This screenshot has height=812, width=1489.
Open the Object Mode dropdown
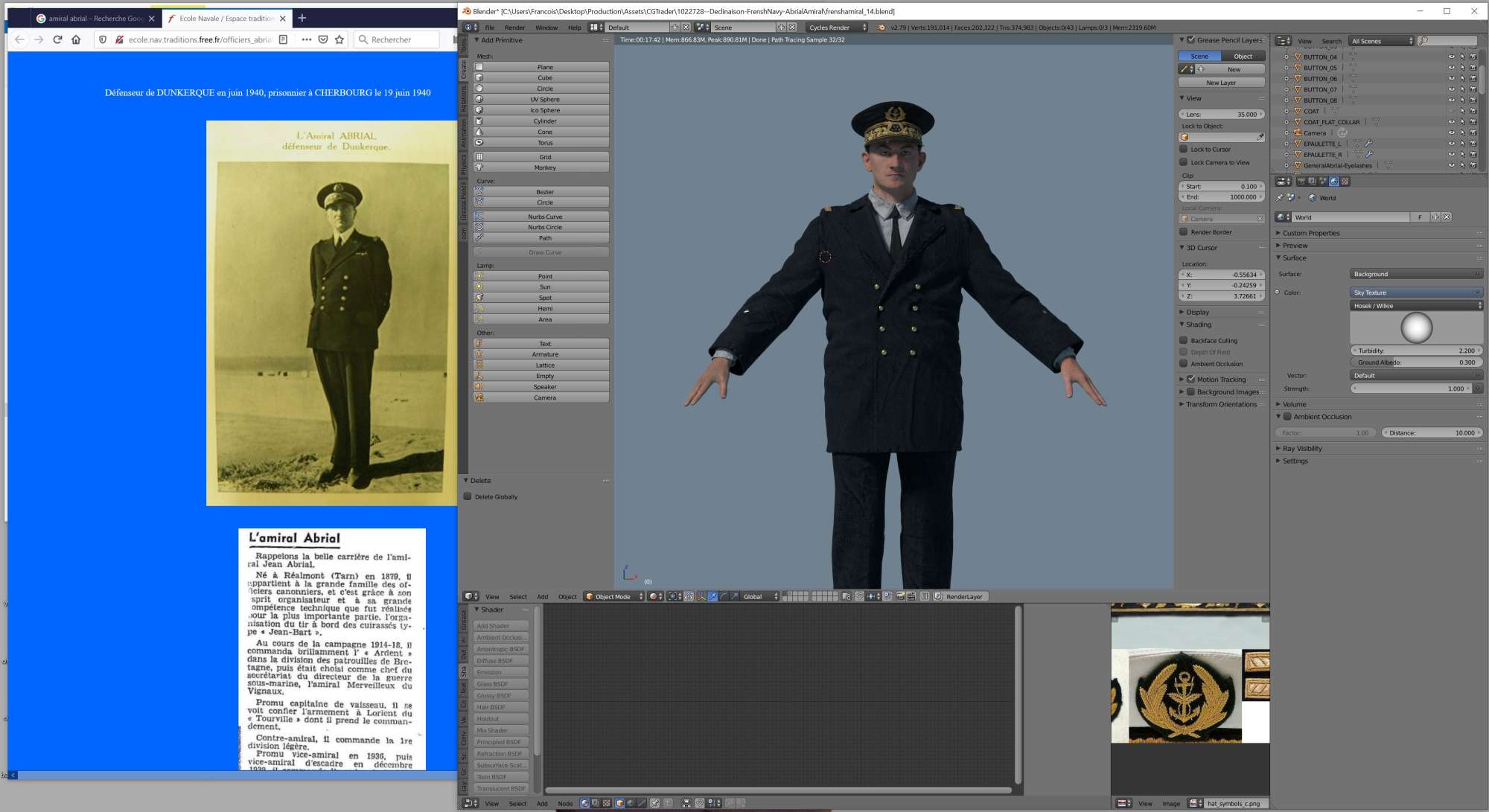click(x=613, y=597)
